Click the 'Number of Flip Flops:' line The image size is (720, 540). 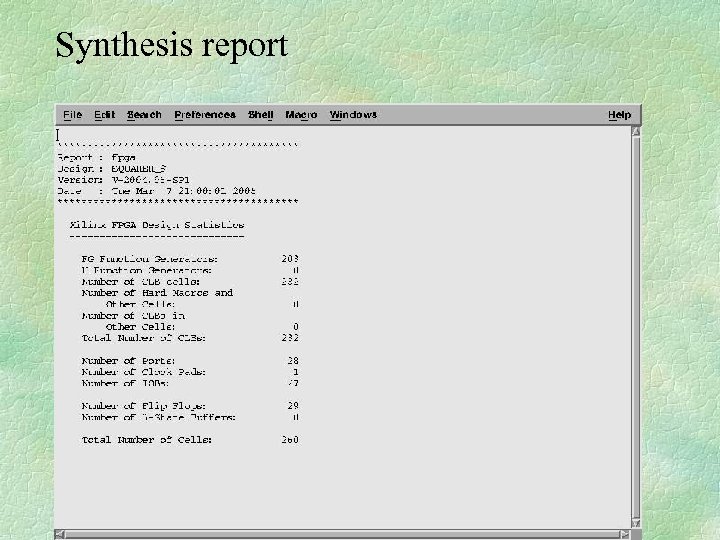pyautogui.click(x=190, y=406)
